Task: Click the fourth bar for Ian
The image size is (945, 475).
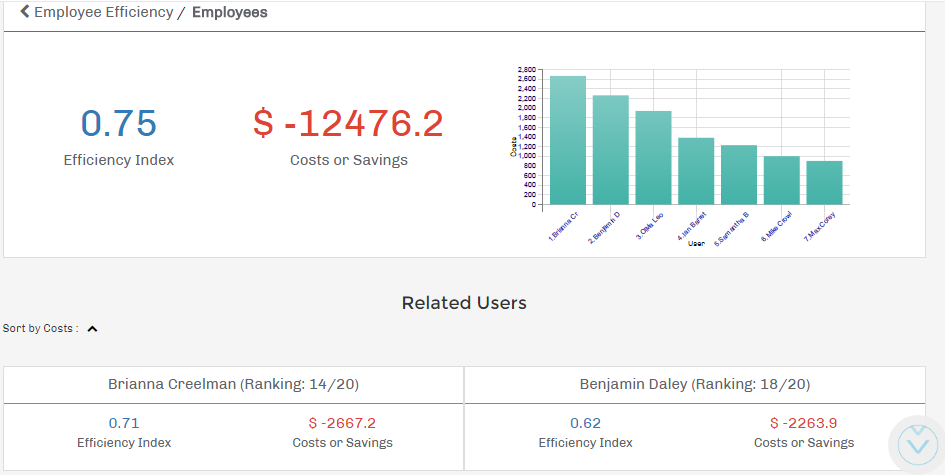Action: point(696,171)
